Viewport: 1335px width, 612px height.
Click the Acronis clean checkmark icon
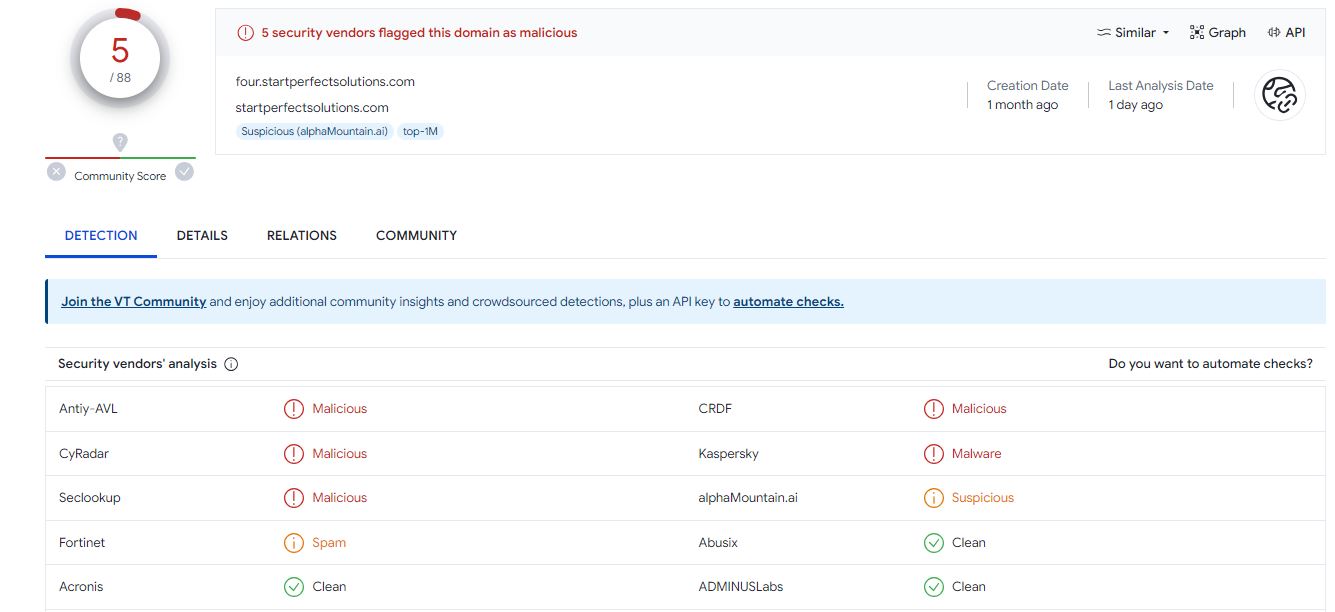294,587
